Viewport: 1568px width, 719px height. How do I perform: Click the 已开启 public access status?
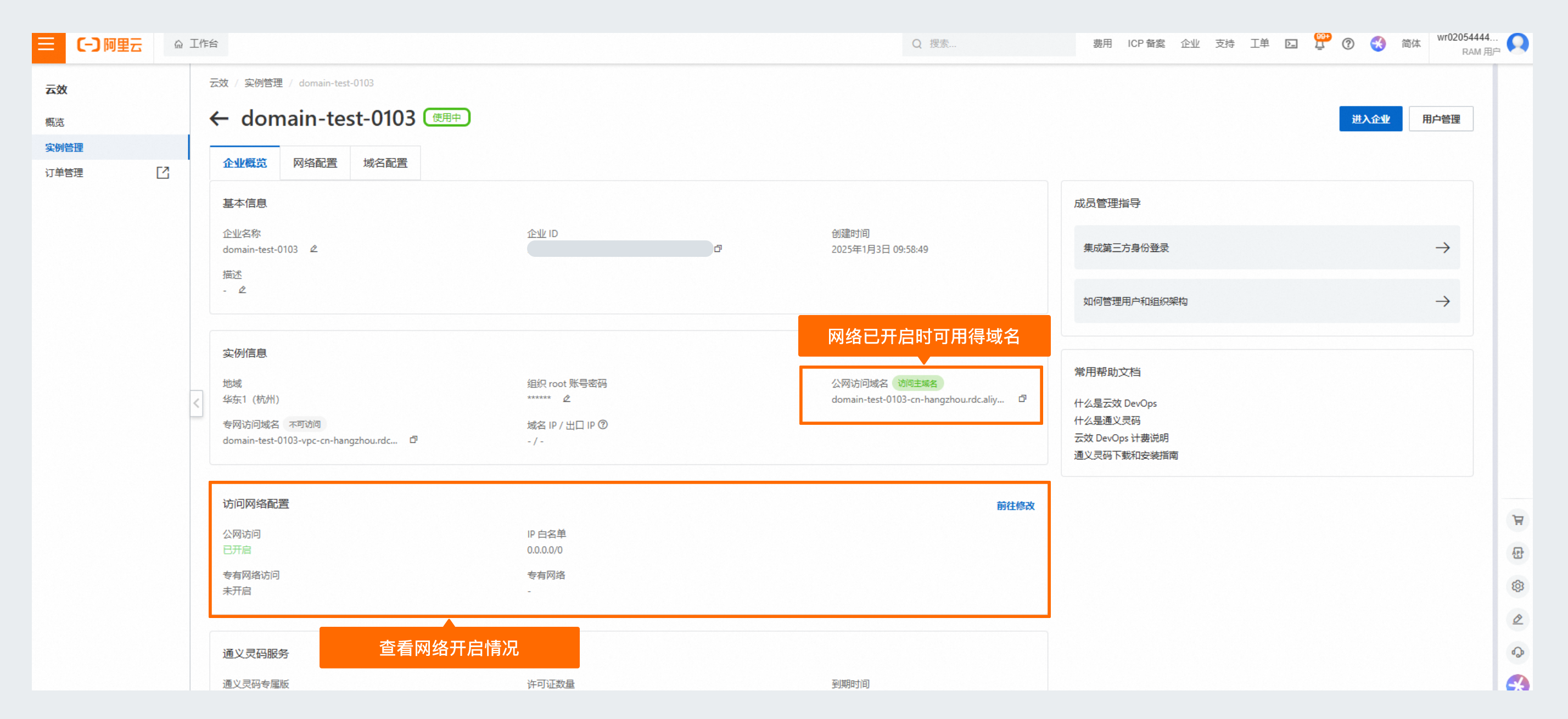point(237,550)
